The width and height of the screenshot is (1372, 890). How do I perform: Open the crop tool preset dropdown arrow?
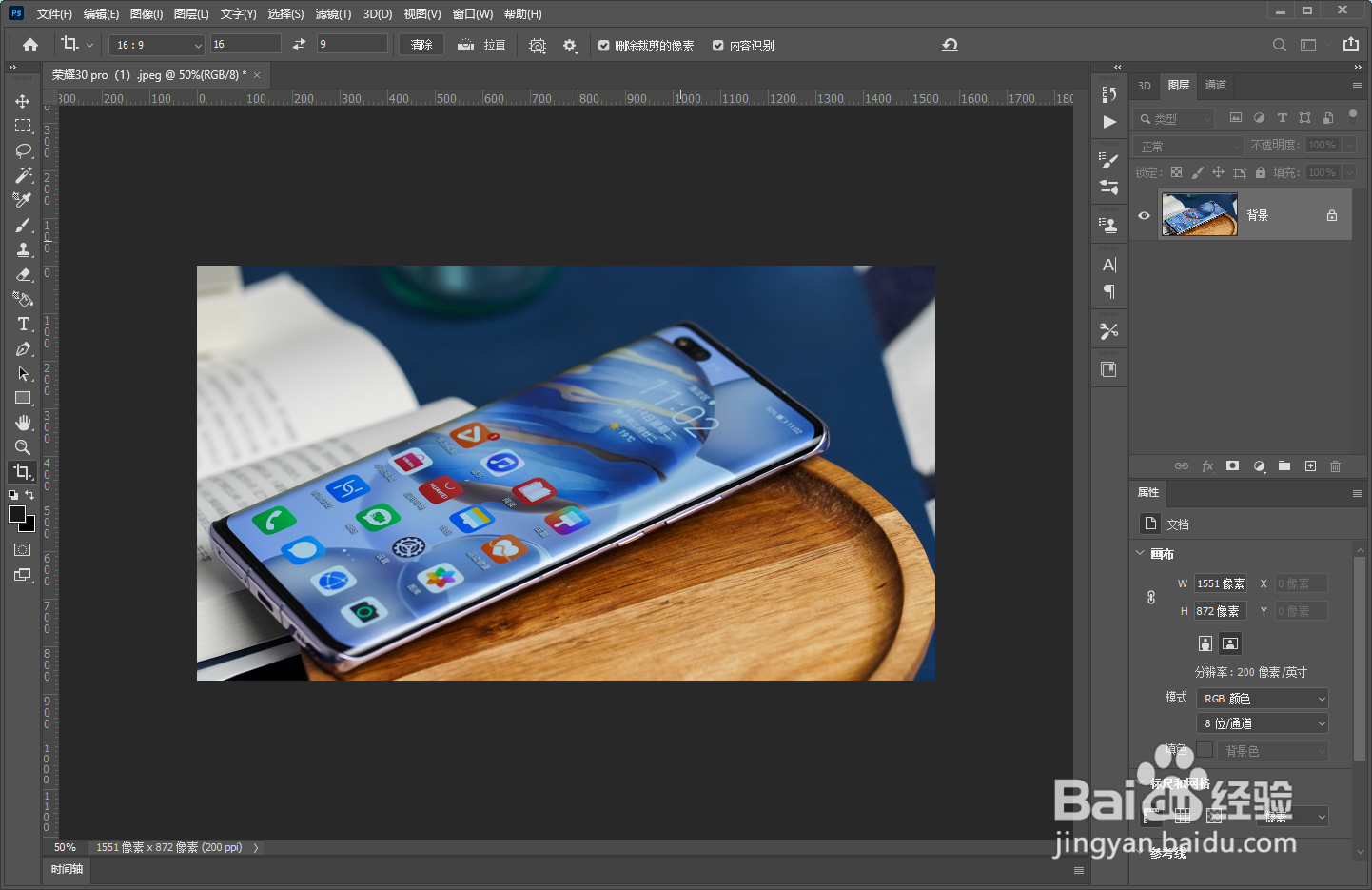89,45
